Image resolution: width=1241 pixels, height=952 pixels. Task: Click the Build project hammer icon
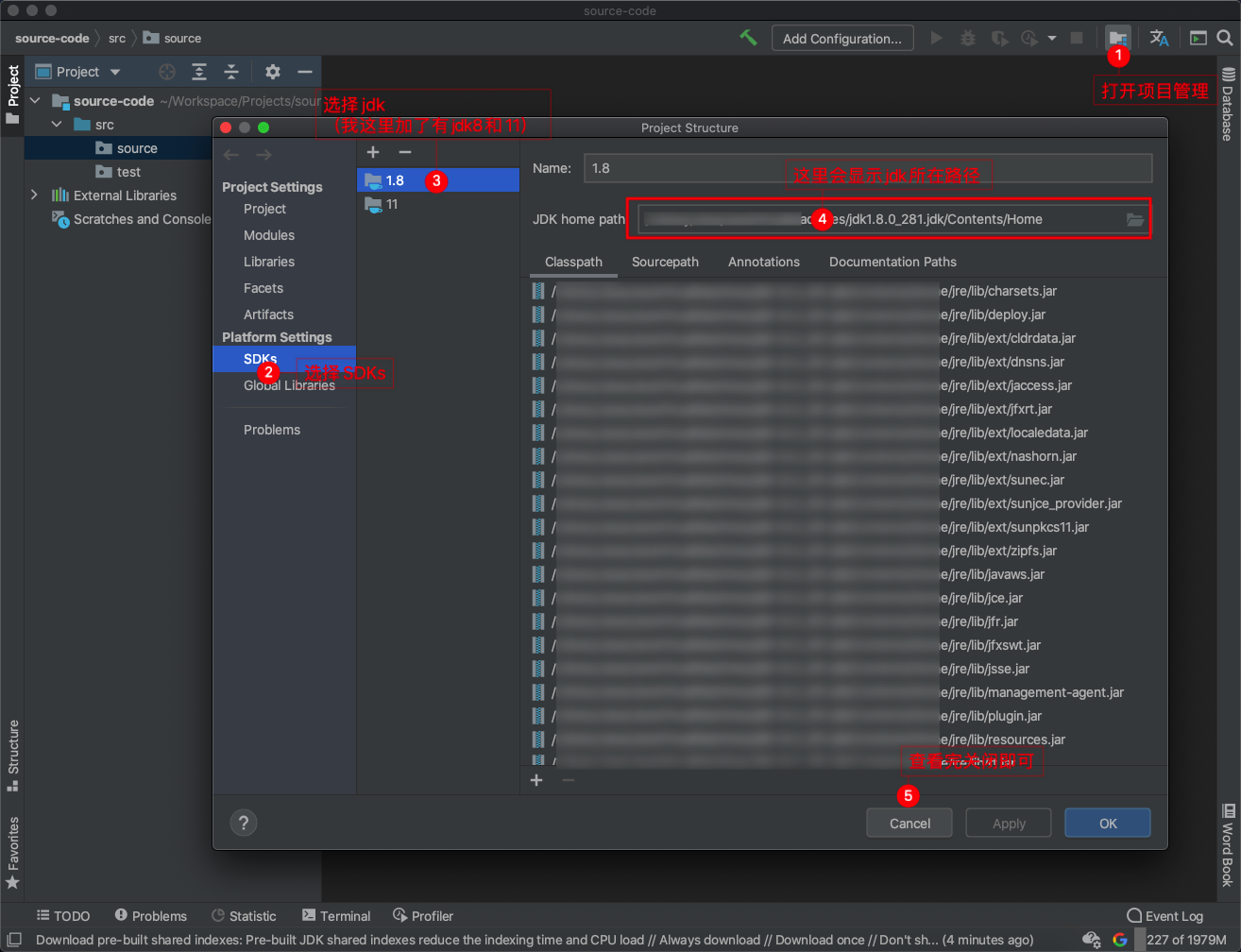coord(748,38)
